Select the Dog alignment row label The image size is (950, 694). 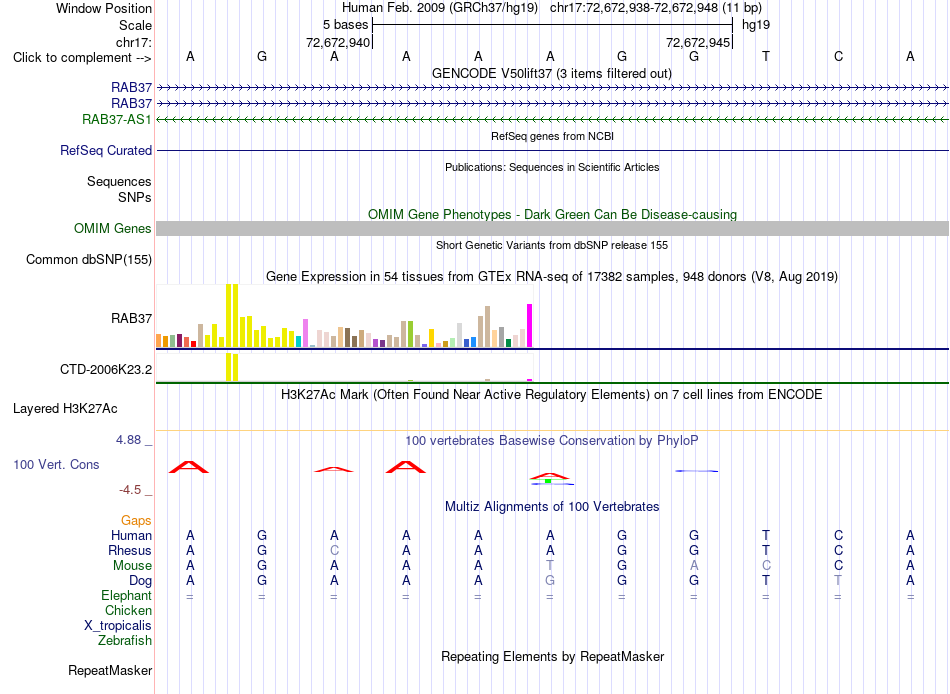coord(141,581)
